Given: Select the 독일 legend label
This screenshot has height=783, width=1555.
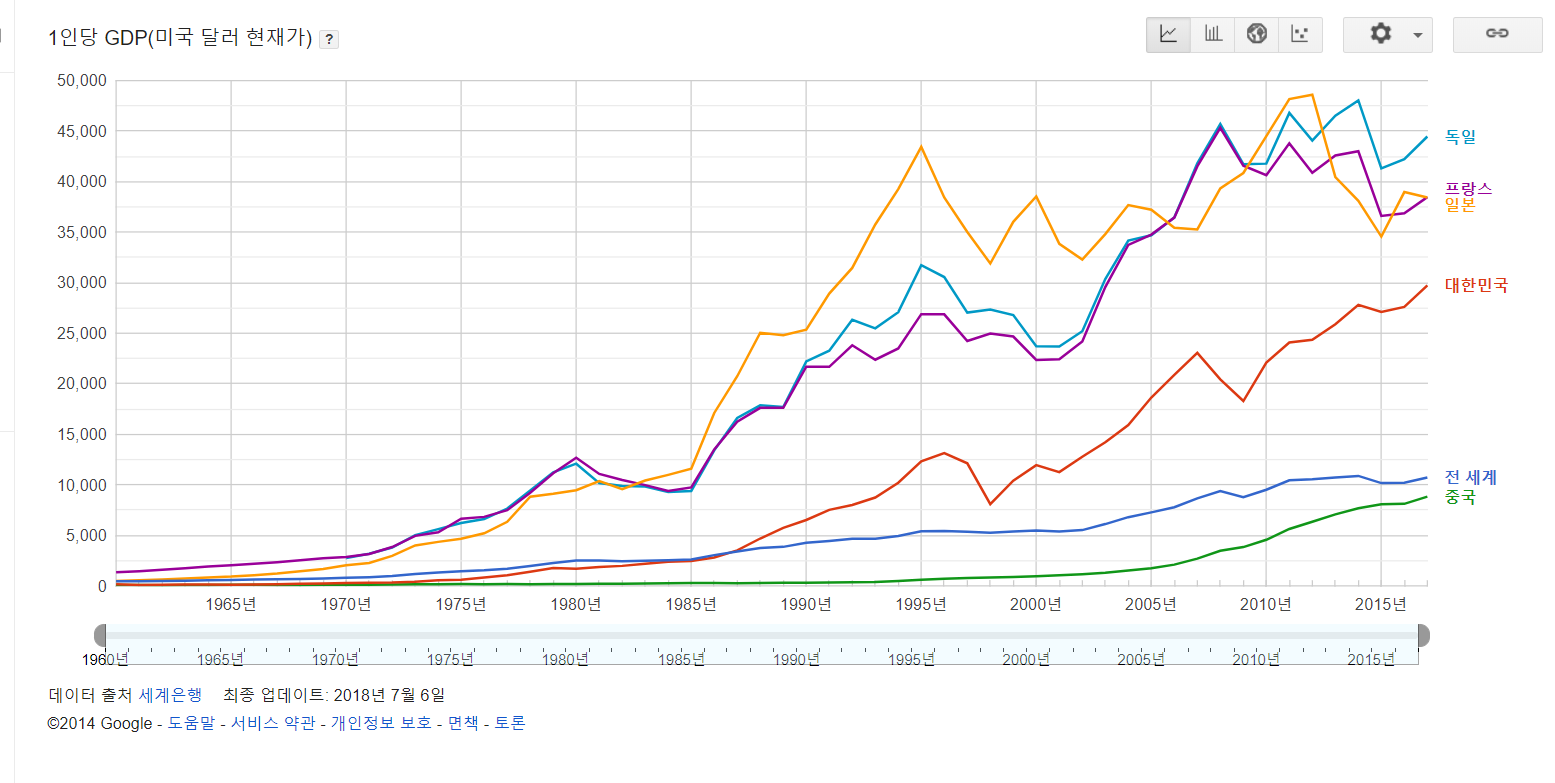Looking at the screenshot, I should [x=1460, y=137].
